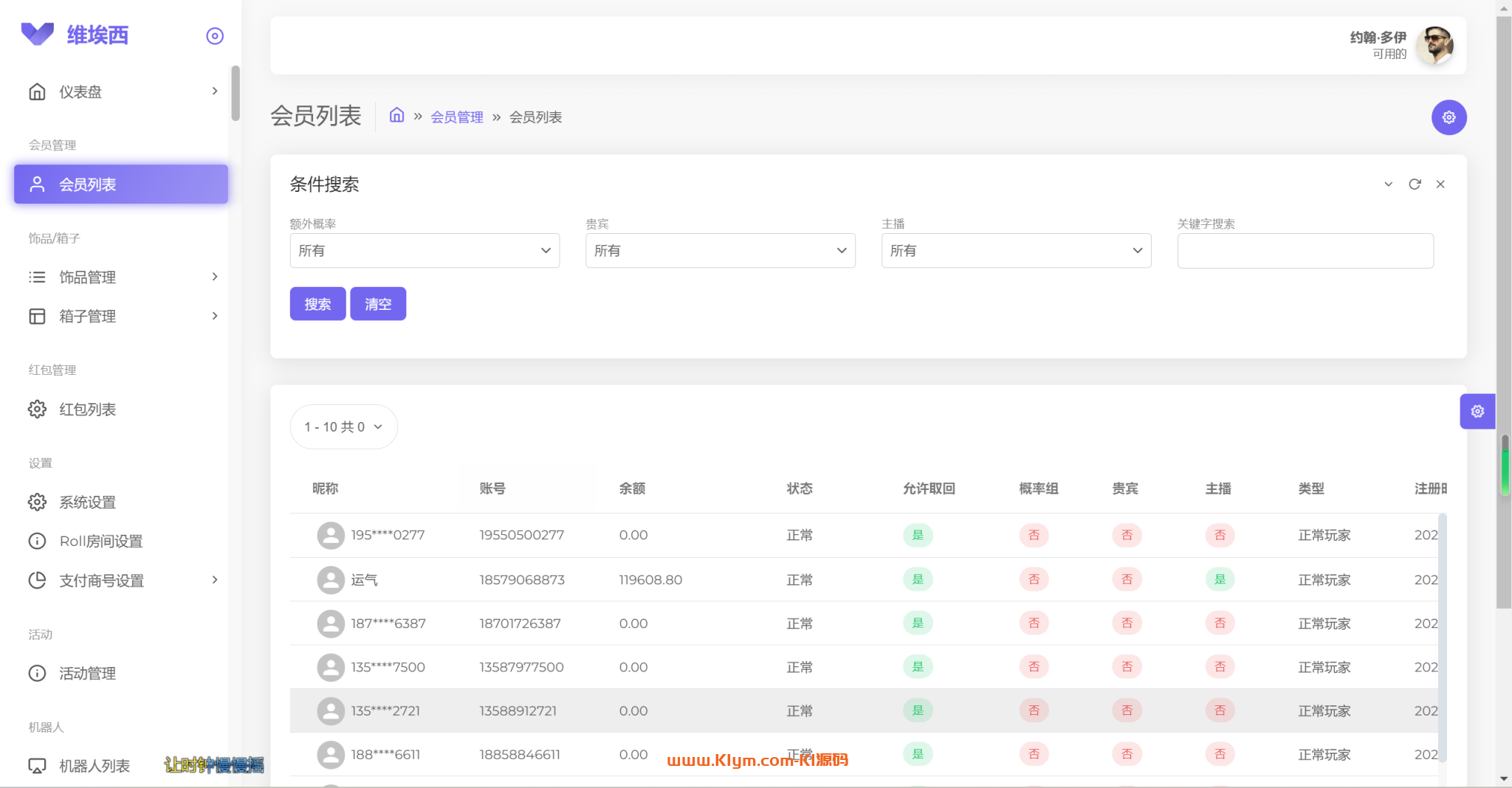This screenshot has width=1512, height=788.
Task: Open the 额外概率 dropdown
Action: coord(425,251)
